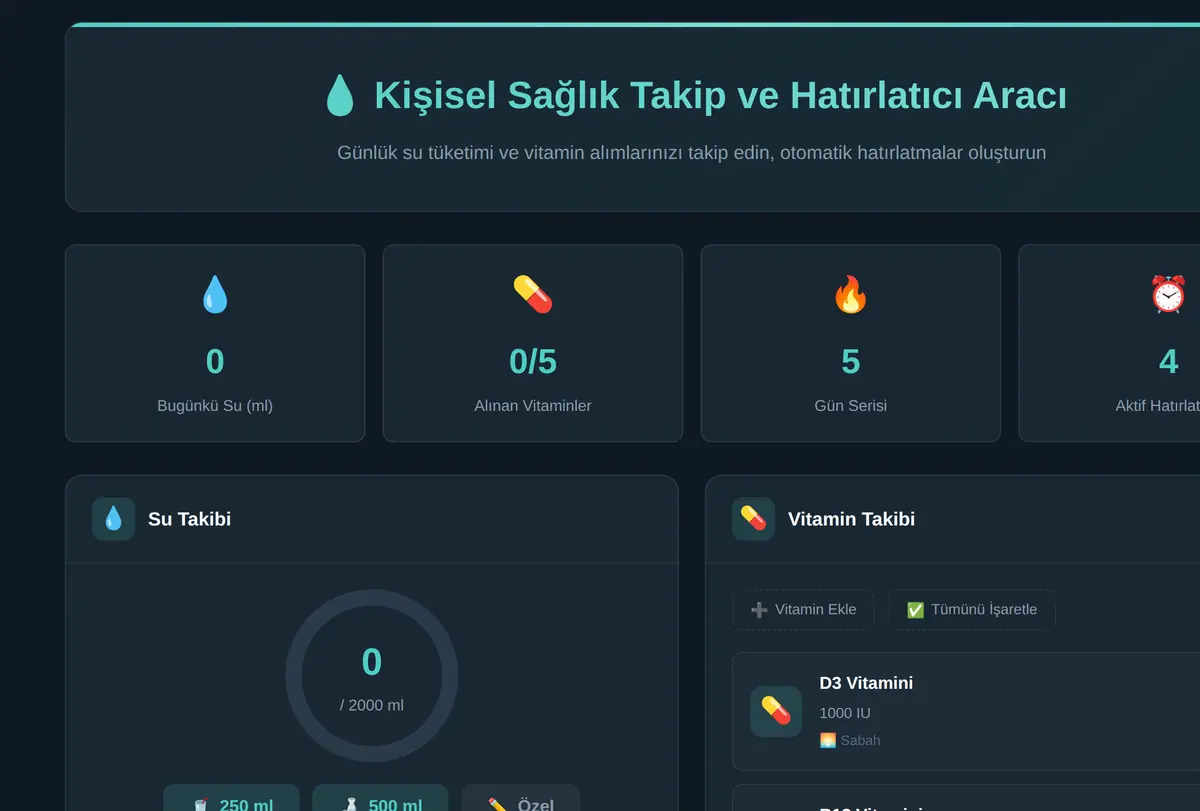Click the Su Takibi heading
Screen dimensions: 1200x811
pos(189,519)
